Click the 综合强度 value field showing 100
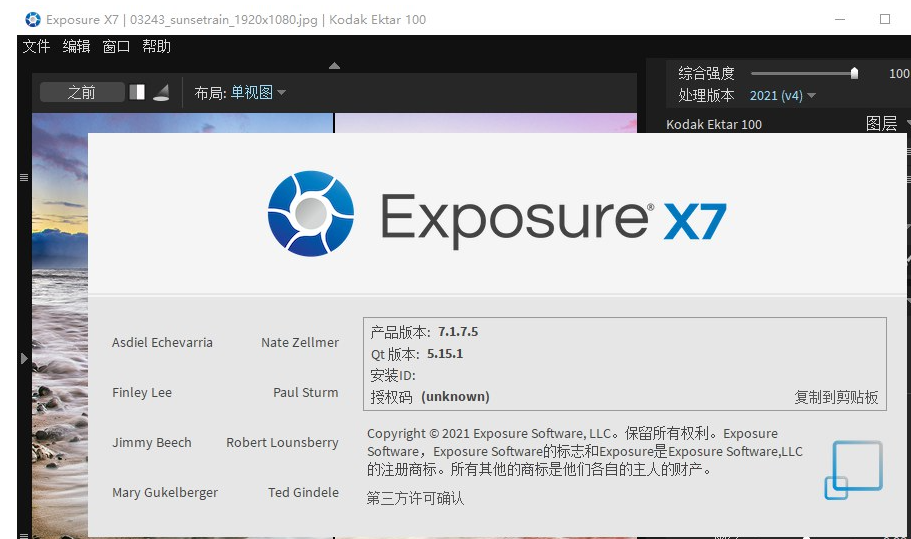911x539 pixels. 898,73
